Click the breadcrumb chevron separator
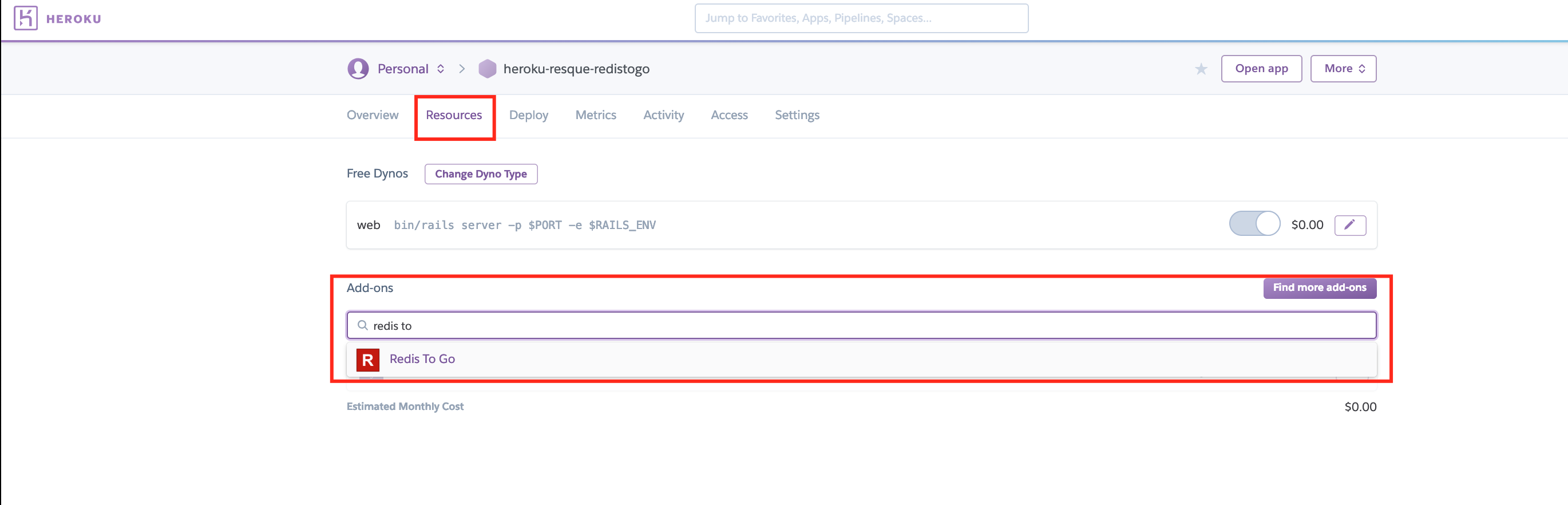This screenshot has width=1568, height=505. point(462,69)
